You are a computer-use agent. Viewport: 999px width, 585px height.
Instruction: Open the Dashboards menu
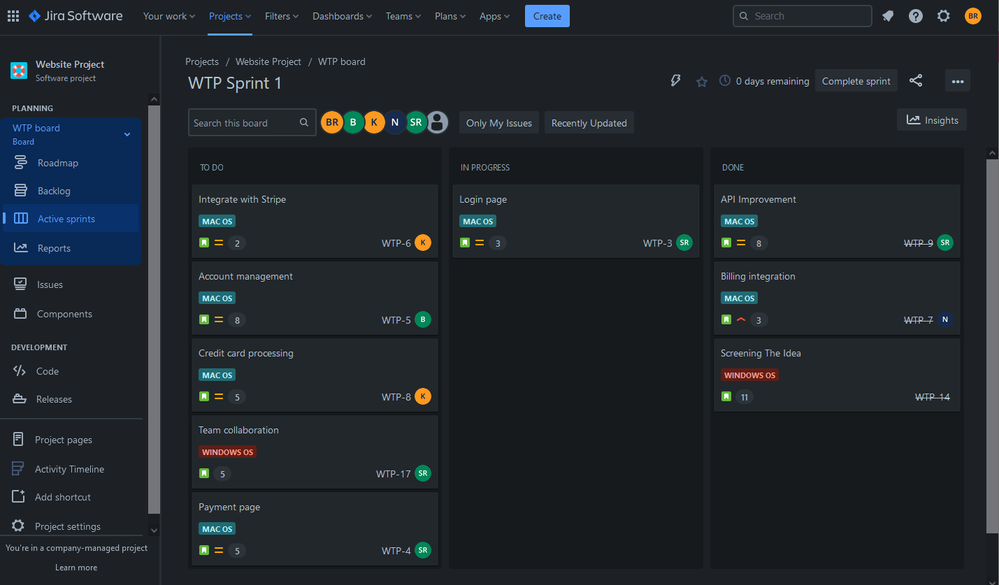[x=342, y=15]
